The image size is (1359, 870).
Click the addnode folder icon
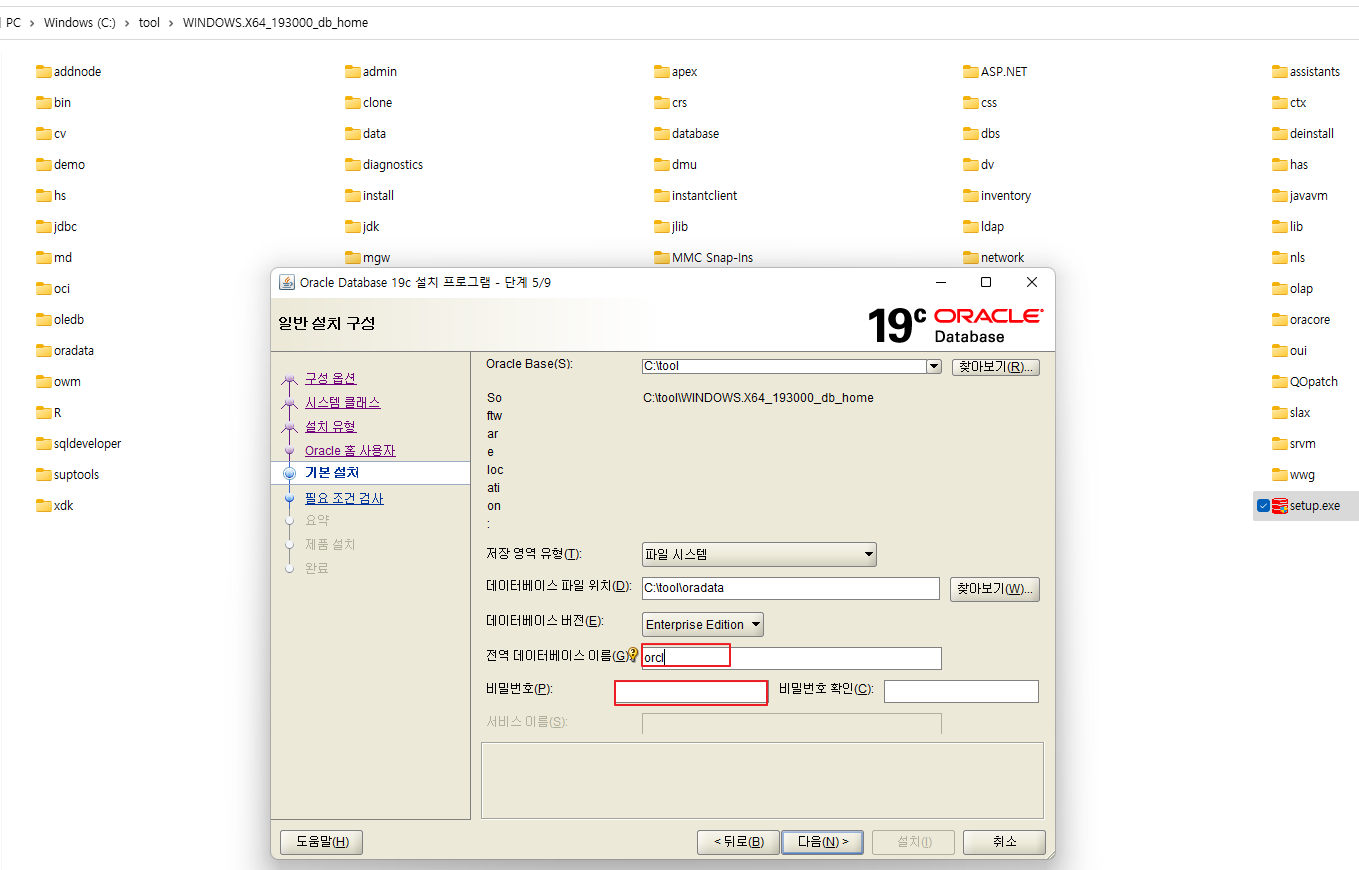pos(43,72)
